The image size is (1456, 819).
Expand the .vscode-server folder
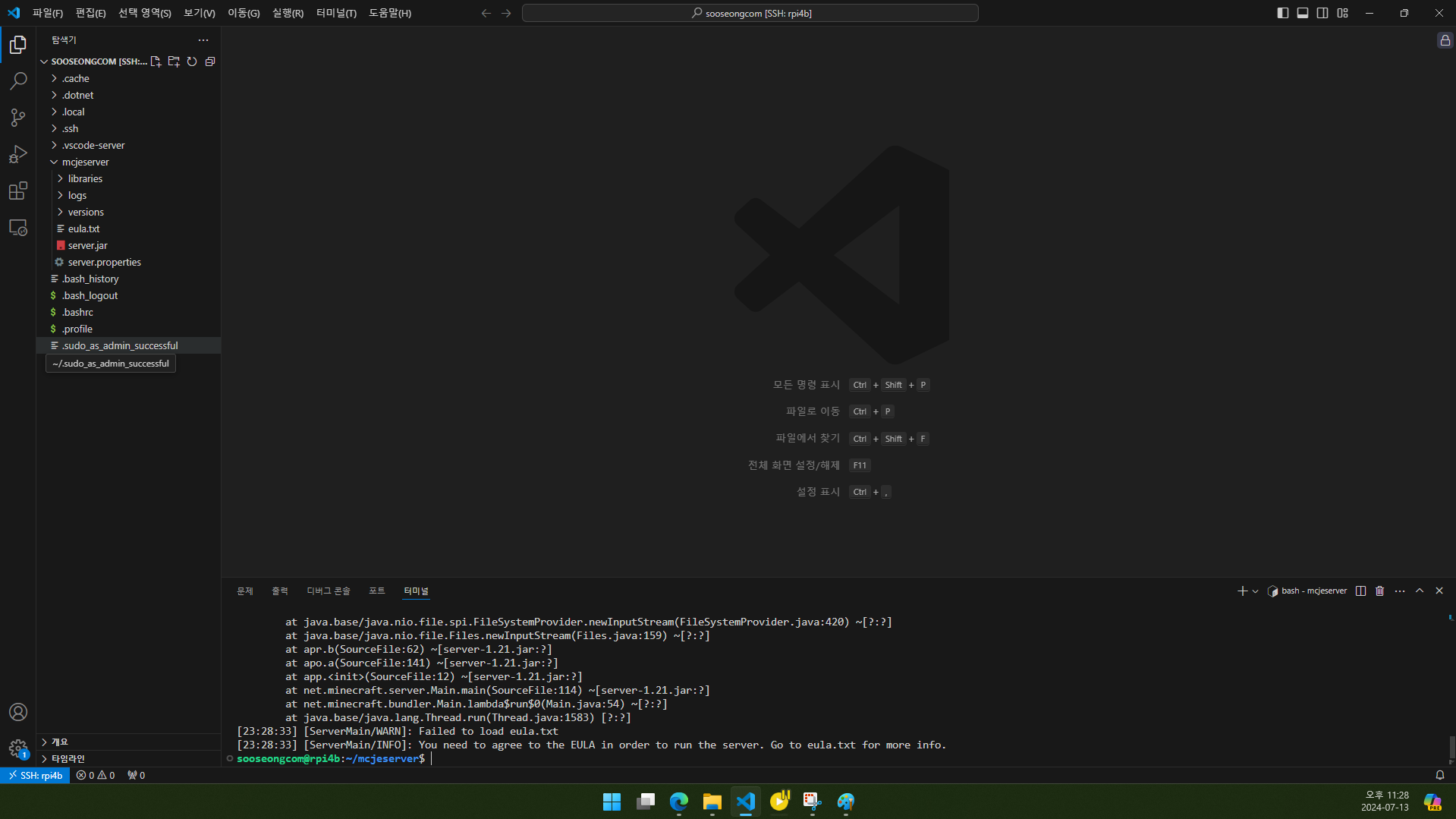coord(129,145)
